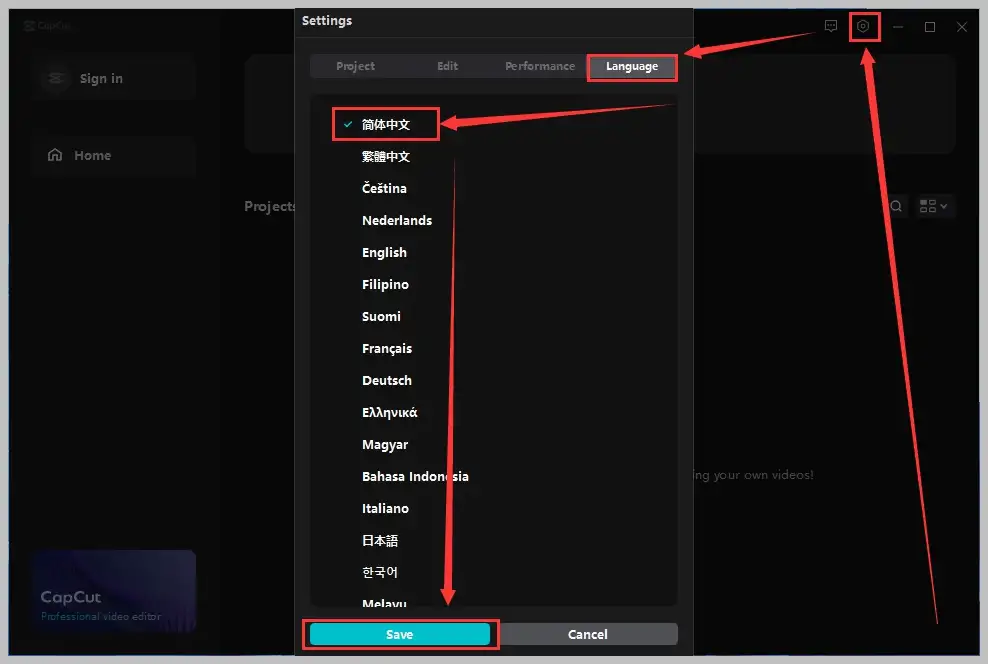Cancel the Settings dialog
988x664 pixels.
coord(588,634)
